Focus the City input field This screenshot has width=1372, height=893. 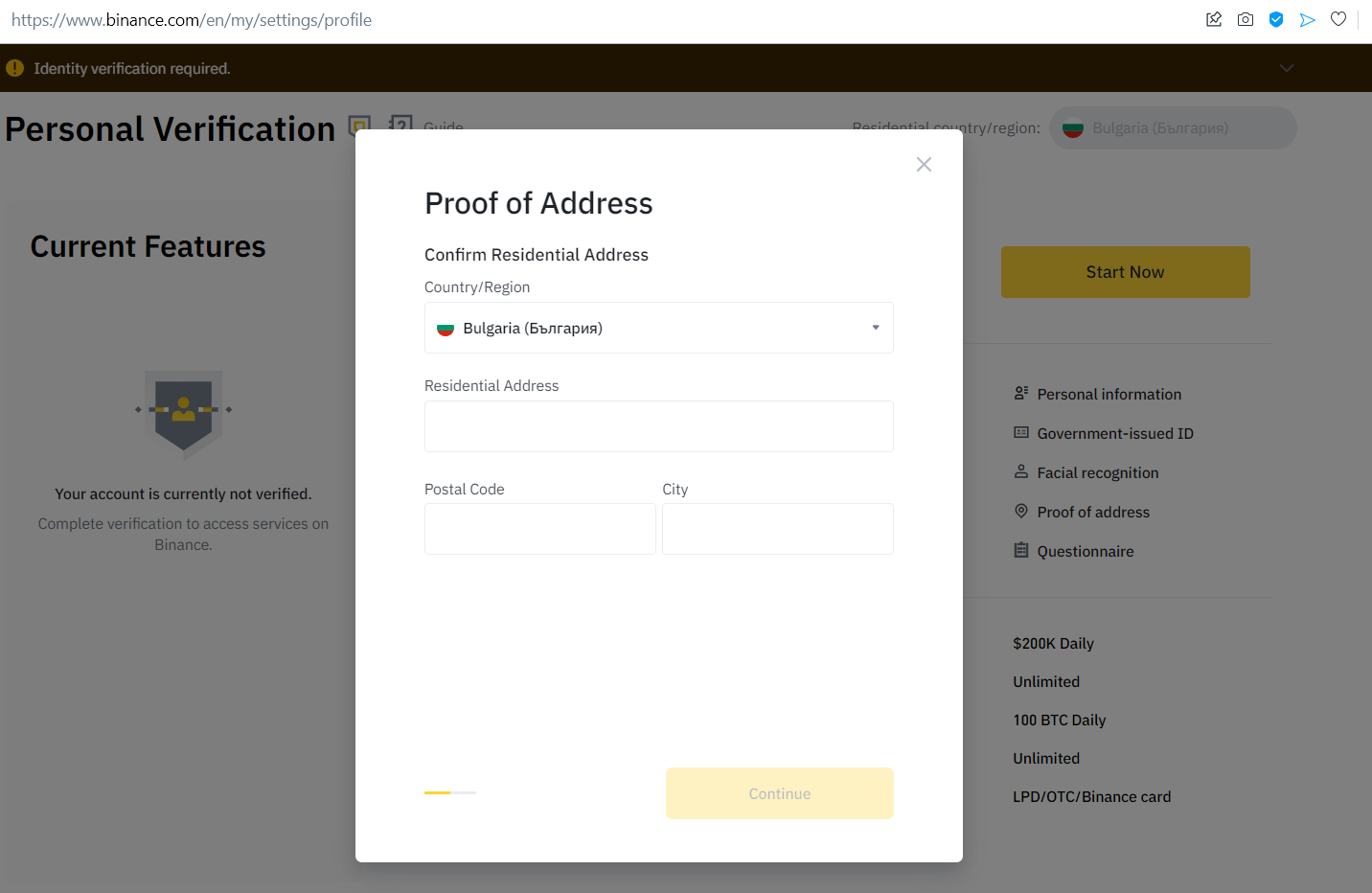[778, 529]
